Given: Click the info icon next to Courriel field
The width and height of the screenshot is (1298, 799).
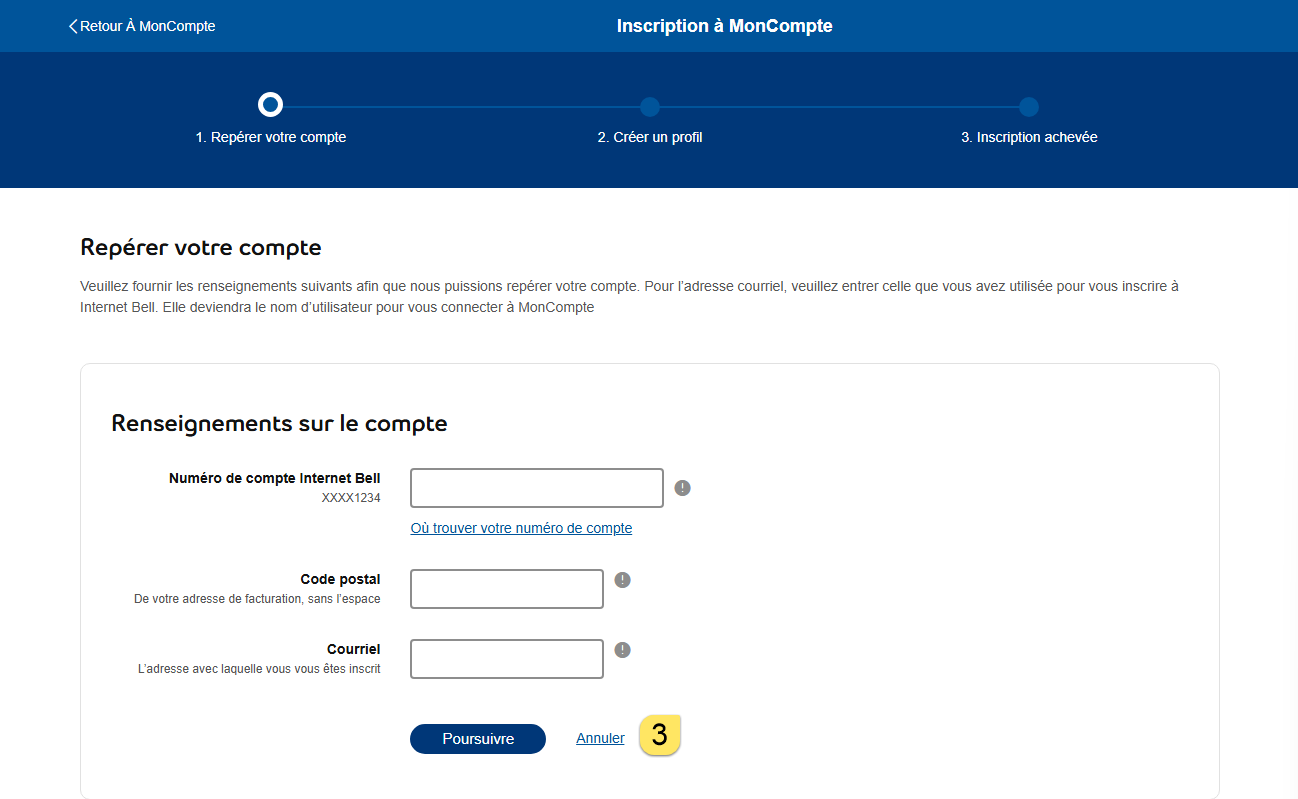Looking at the screenshot, I should 622,650.
